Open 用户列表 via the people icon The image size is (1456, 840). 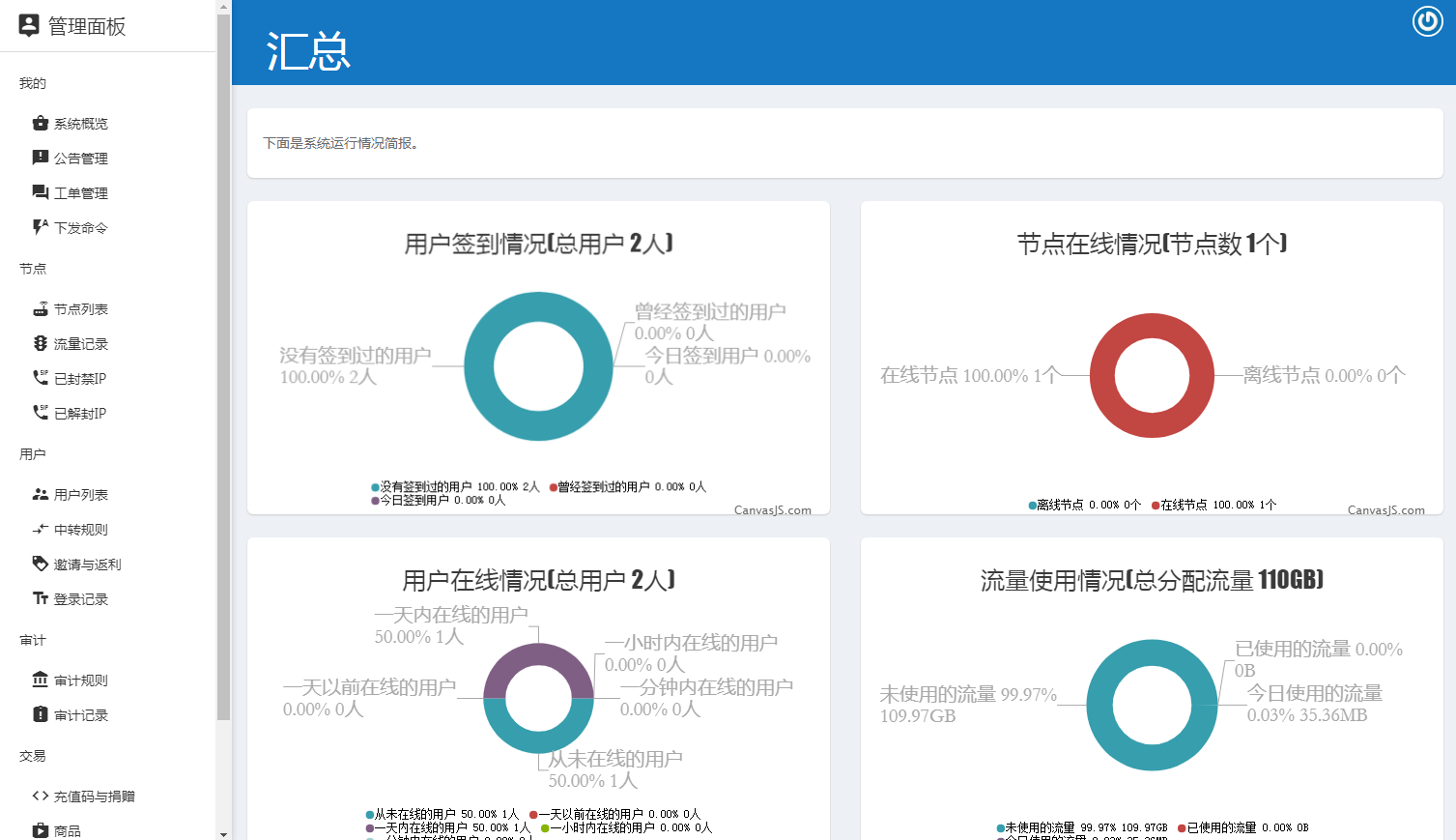(x=40, y=494)
